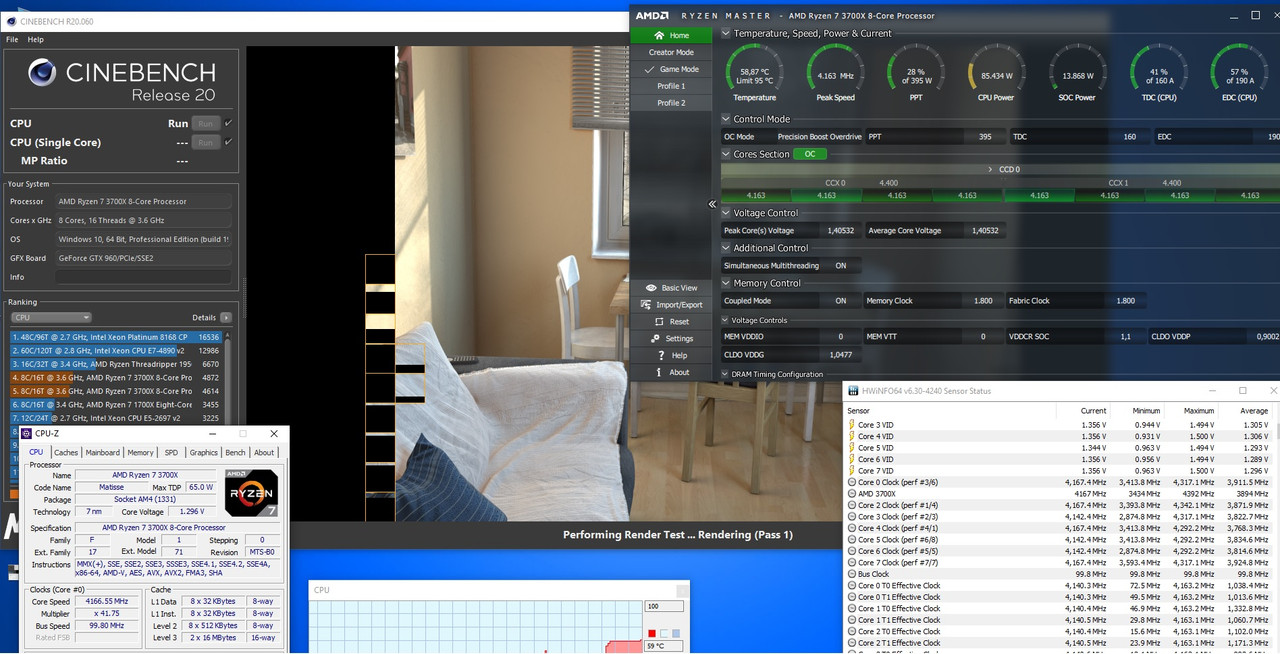Switch to the SPD tab in CPU-Z
The height and width of the screenshot is (654, 1280).
click(x=171, y=452)
